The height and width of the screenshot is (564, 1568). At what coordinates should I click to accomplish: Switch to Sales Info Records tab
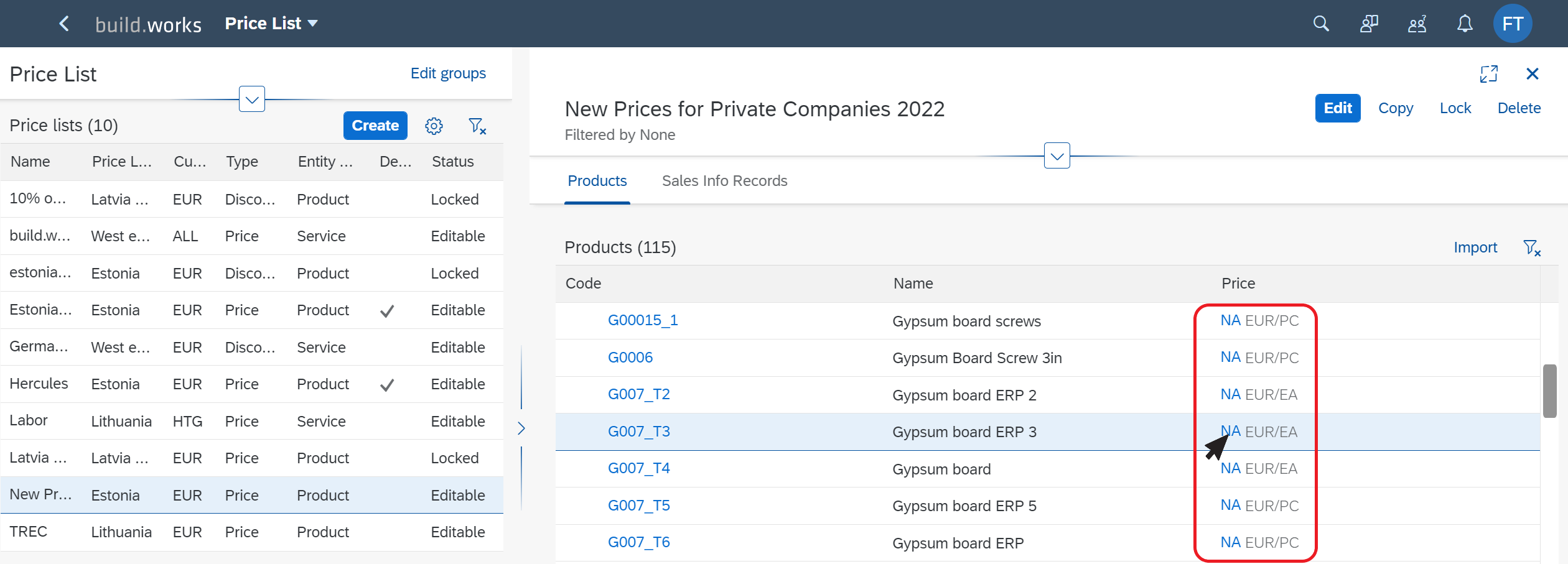(x=724, y=181)
